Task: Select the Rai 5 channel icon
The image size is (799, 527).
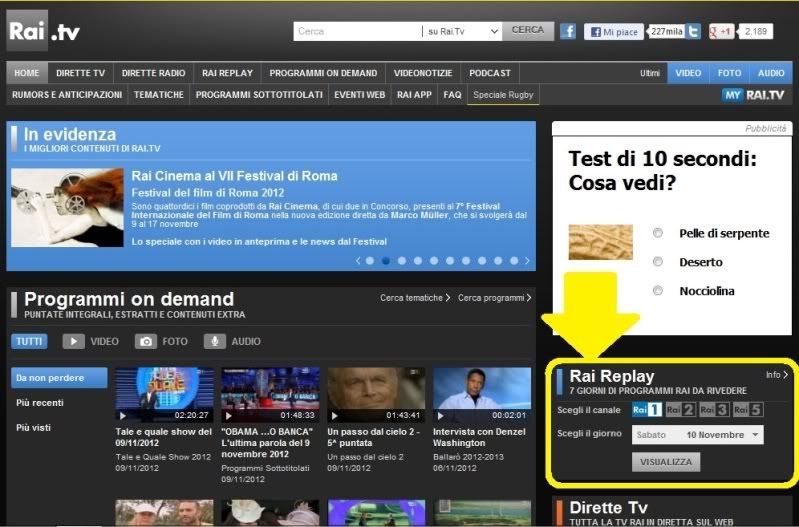Action: [747, 409]
